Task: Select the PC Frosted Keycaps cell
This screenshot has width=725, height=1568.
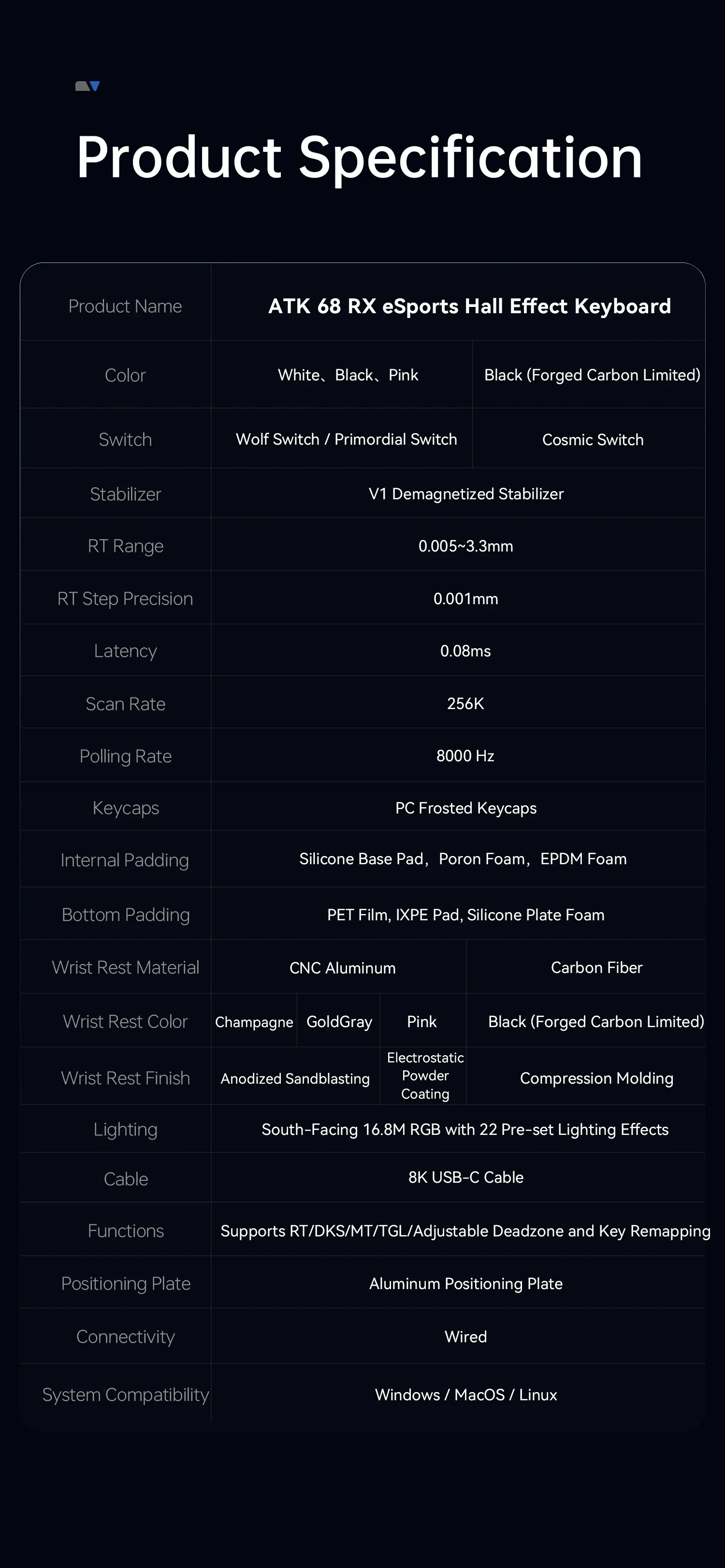Action: 465,808
